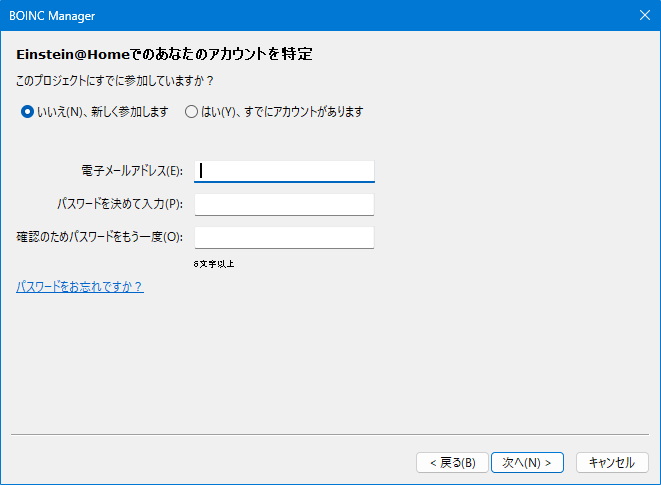The height and width of the screenshot is (485, 661).
Task: Select the はい(Y)、すでにアカウントがあります radio button
Action: (x=192, y=112)
